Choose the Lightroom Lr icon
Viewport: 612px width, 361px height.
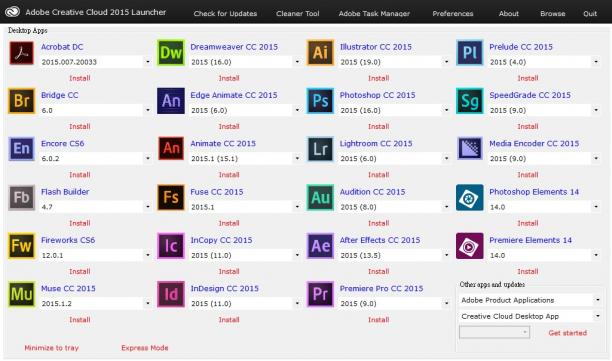[320, 149]
